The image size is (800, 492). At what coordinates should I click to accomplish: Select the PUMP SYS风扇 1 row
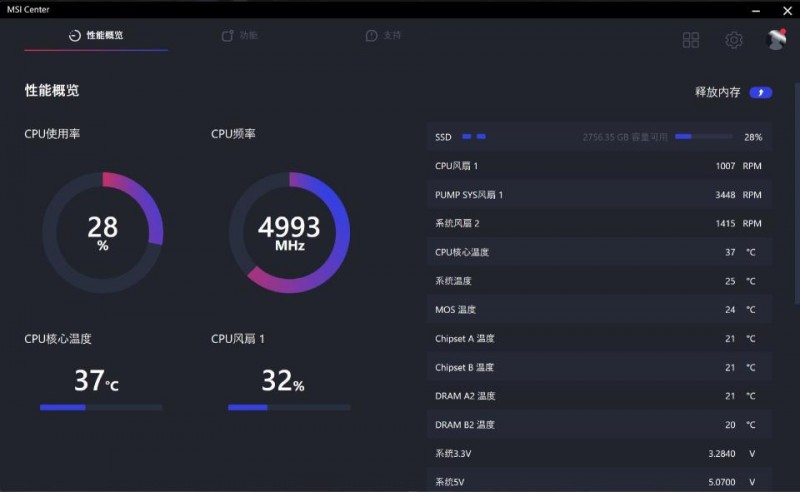pos(599,194)
